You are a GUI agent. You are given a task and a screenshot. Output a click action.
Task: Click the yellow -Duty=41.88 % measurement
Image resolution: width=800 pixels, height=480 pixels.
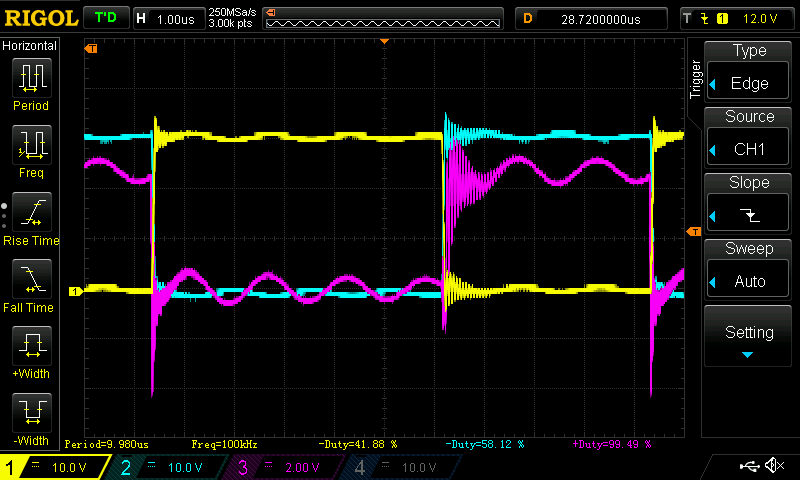(358, 444)
